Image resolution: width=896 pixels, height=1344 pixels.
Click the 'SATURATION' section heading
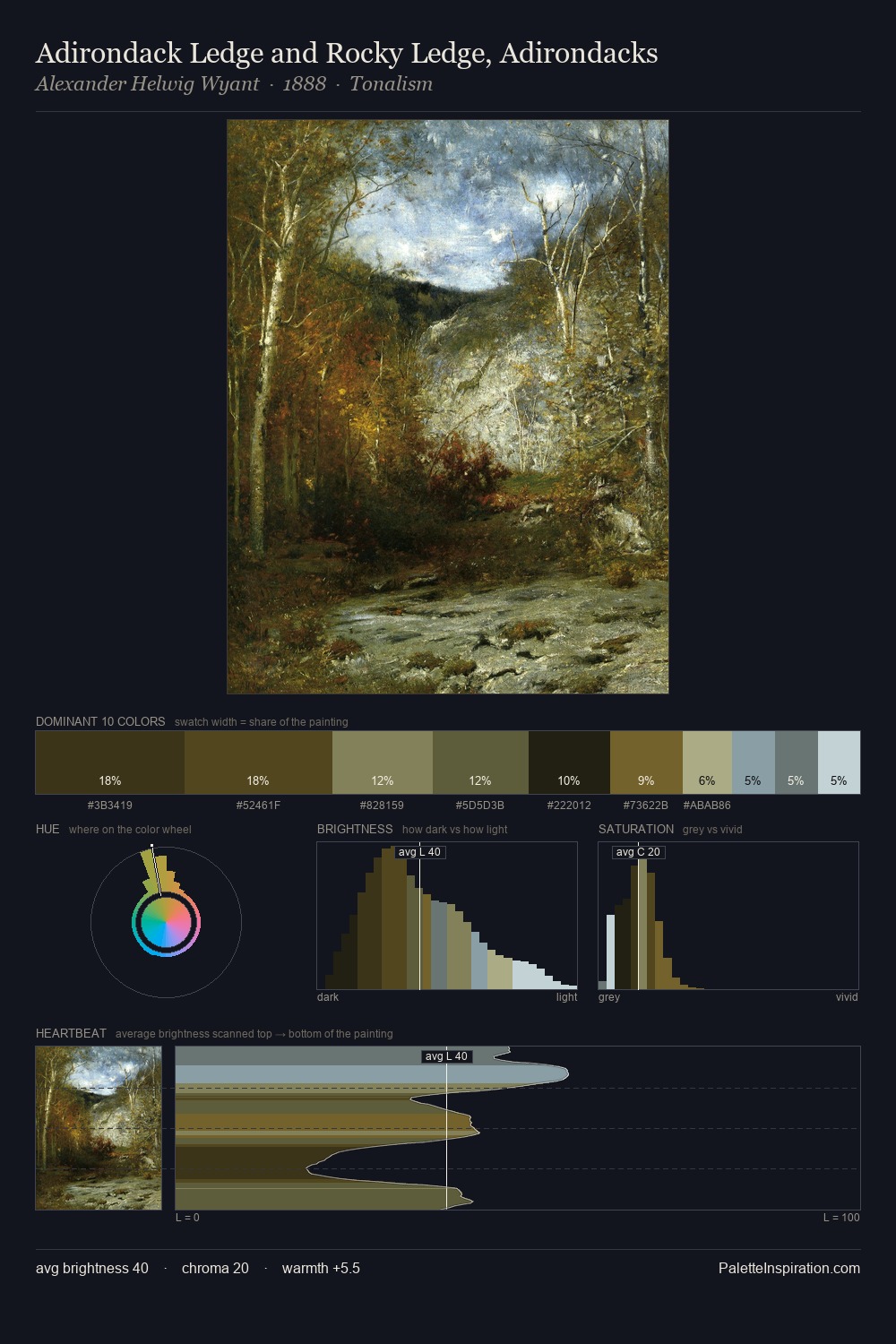point(636,829)
